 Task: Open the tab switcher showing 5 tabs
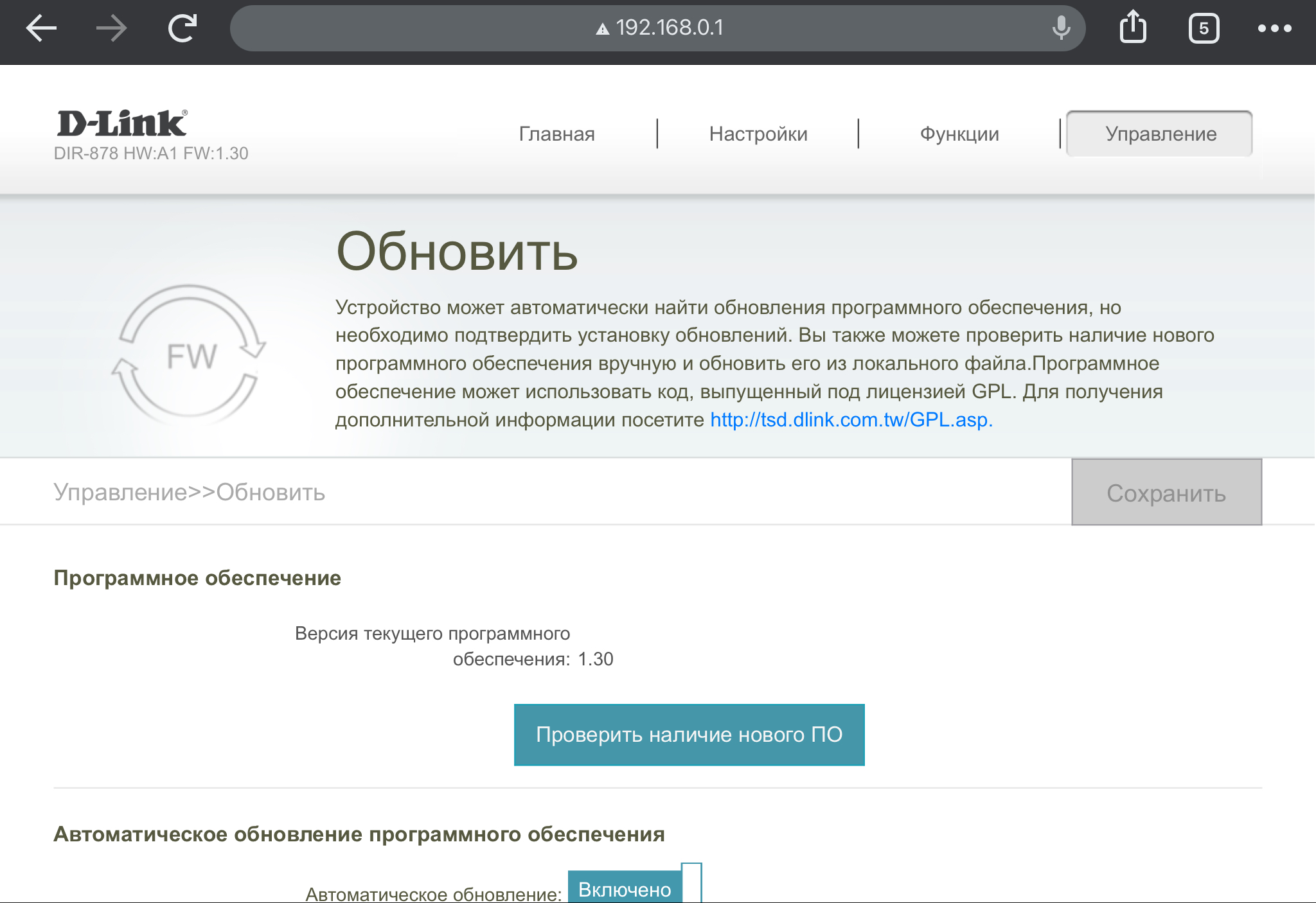(x=1204, y=28)
